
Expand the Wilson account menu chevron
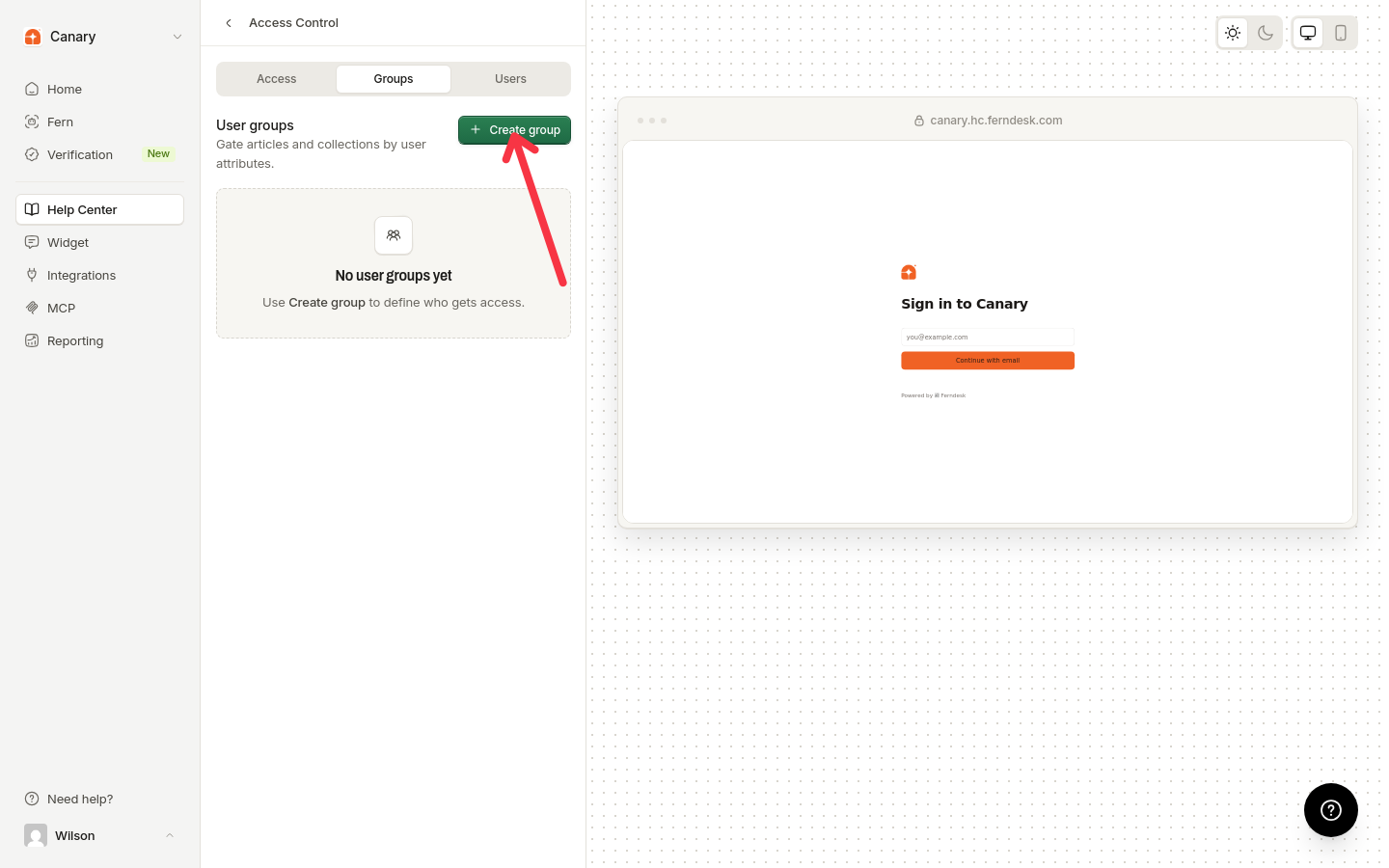click(x=170, y=835)
